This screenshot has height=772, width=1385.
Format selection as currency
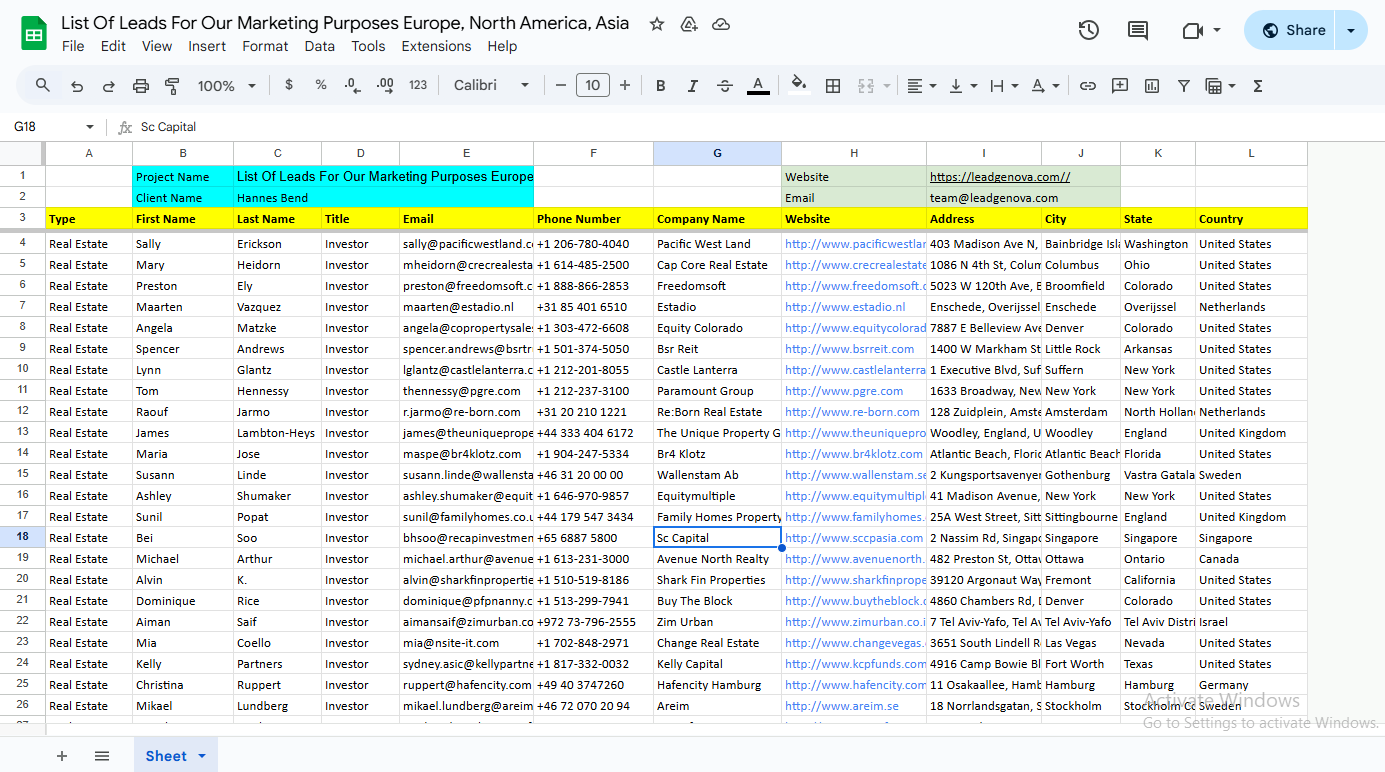tap(289, 86)
